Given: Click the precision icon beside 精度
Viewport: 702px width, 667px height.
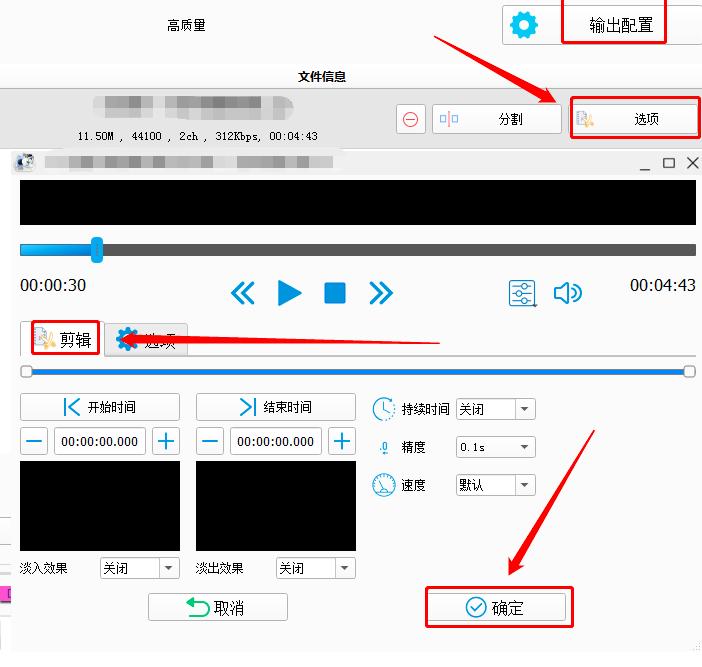Looking at the screenshot, I should pos(384,447).
